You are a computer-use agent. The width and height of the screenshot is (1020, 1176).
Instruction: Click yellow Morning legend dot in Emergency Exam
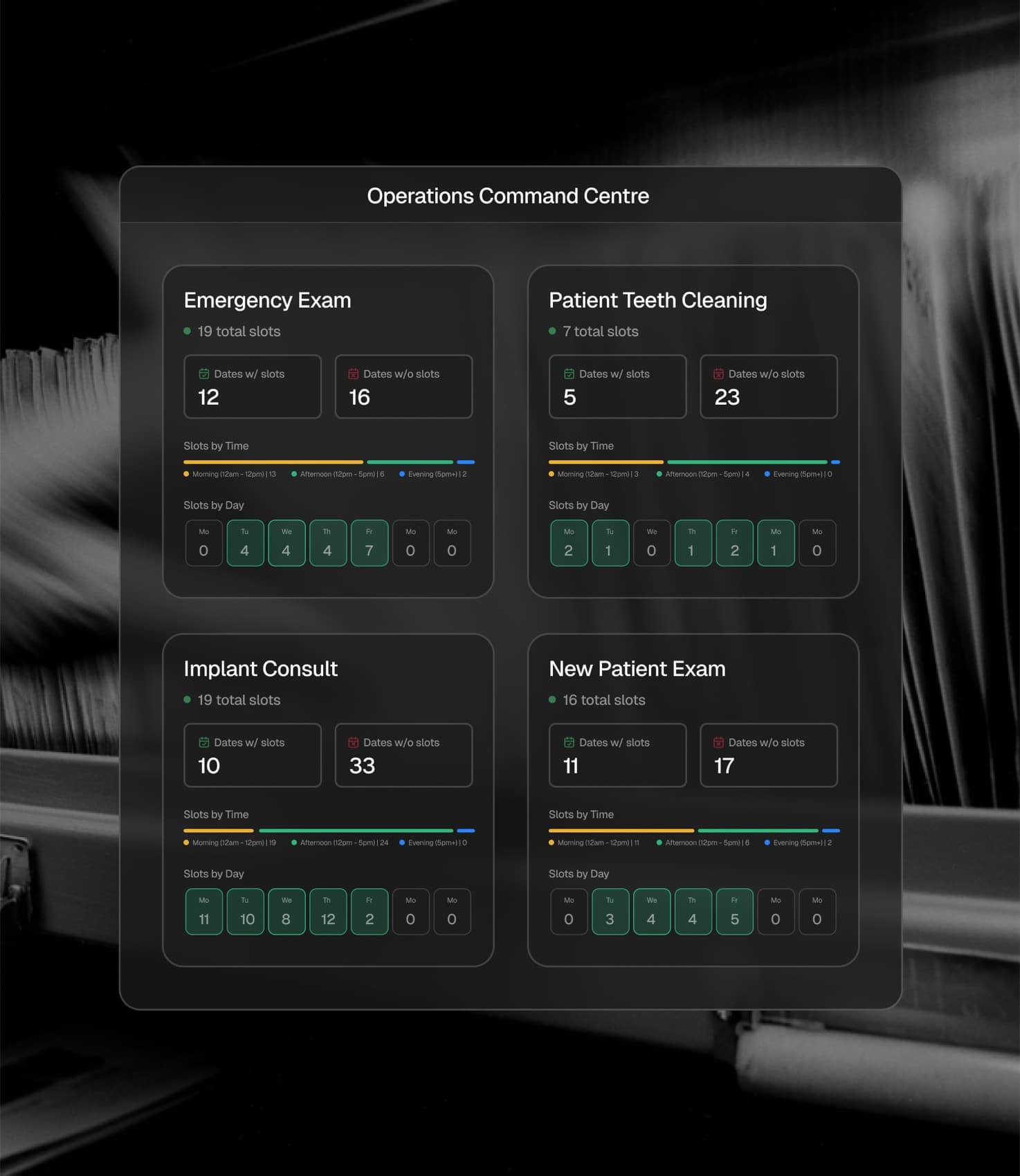186,474
